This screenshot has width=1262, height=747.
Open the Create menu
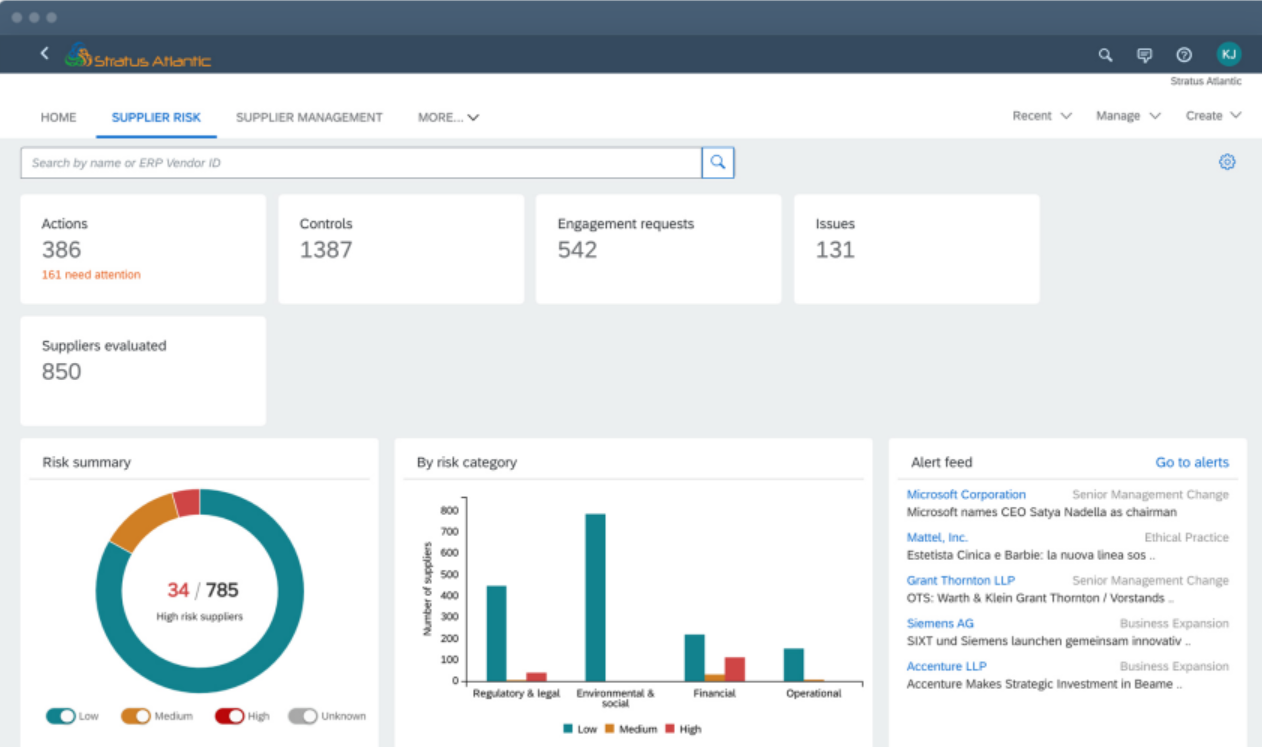pyautogui.click(x=1212, y=115)
